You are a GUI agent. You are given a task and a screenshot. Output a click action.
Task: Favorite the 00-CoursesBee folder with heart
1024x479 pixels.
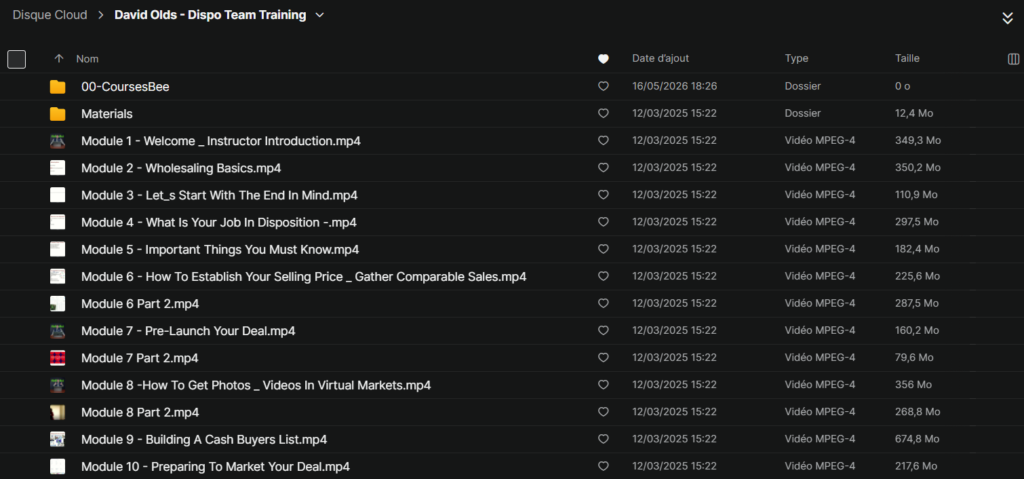[603, 86]
